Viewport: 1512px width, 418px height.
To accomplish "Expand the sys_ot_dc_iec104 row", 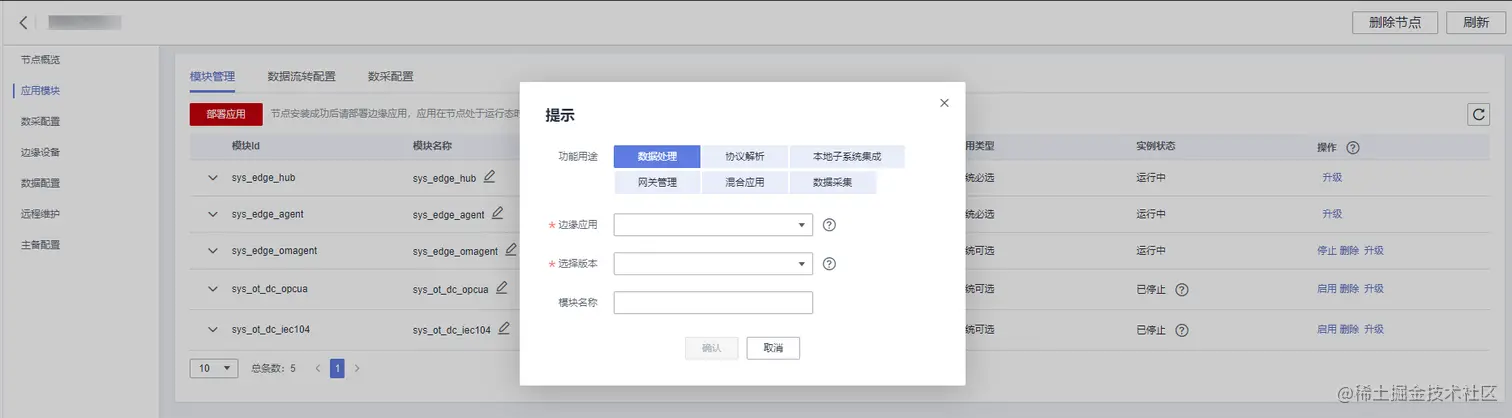I will coord(212,329).
